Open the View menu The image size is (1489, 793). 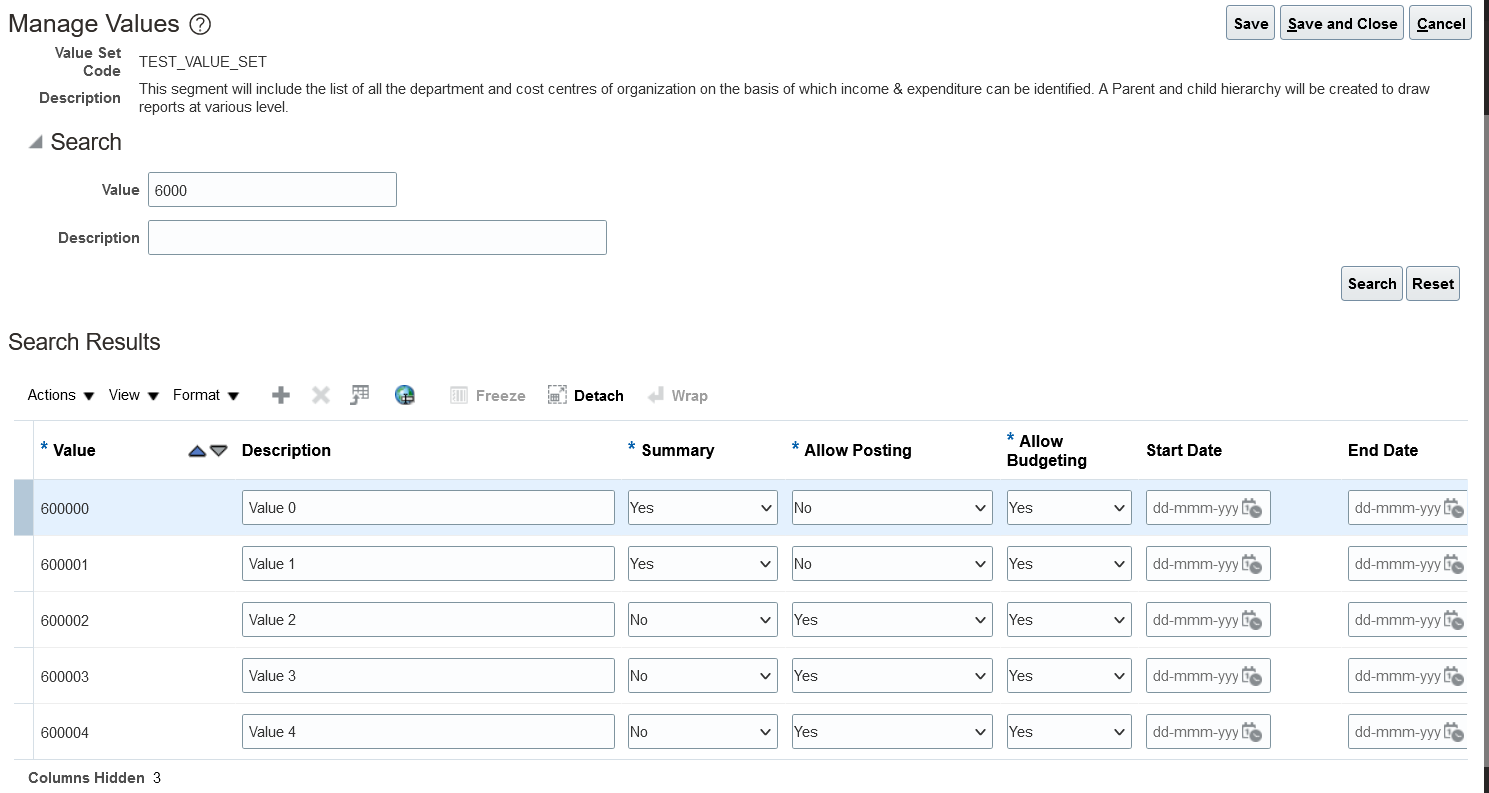coord(134,395)
